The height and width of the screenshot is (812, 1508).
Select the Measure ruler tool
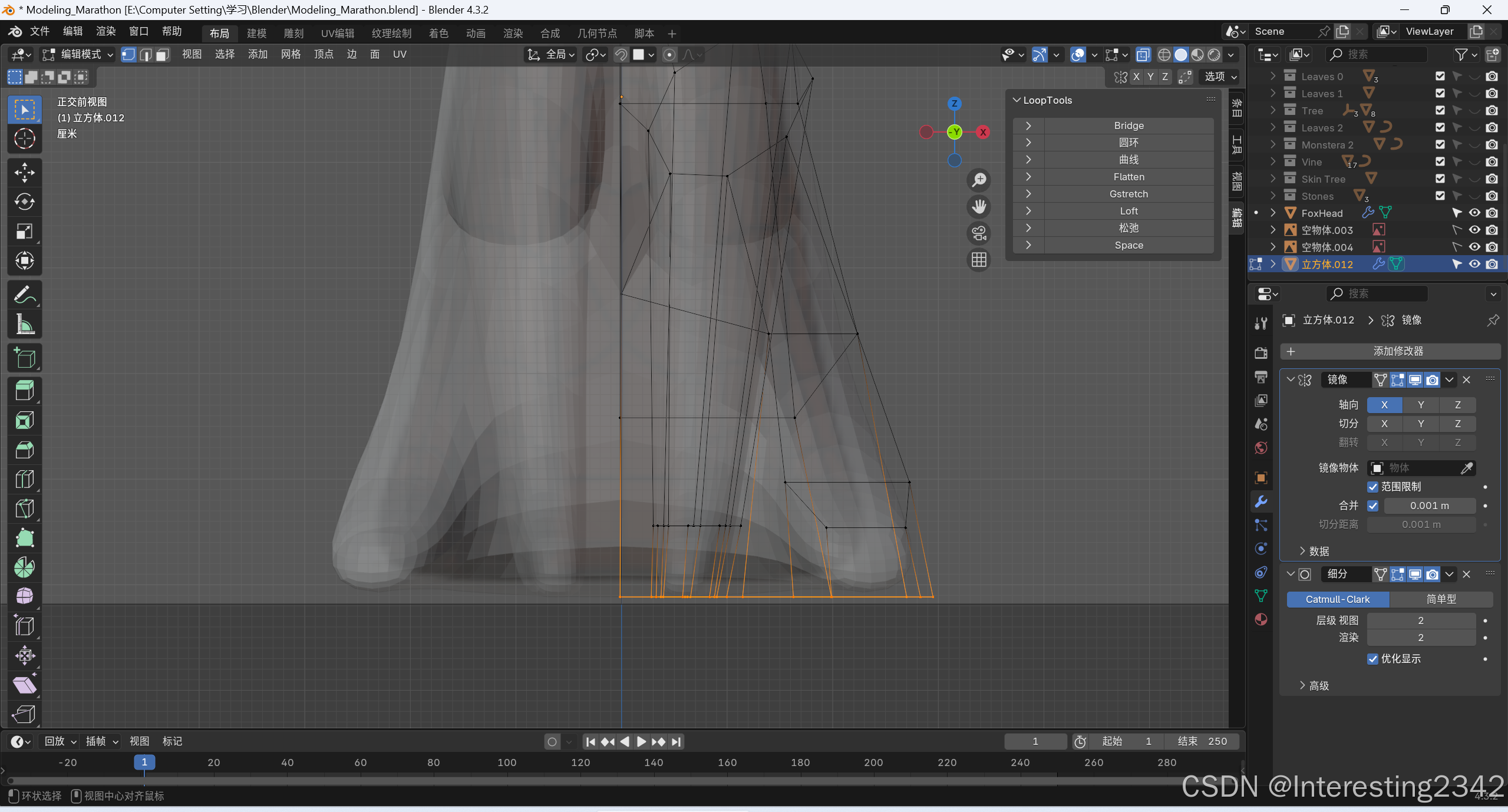[24, 324]
